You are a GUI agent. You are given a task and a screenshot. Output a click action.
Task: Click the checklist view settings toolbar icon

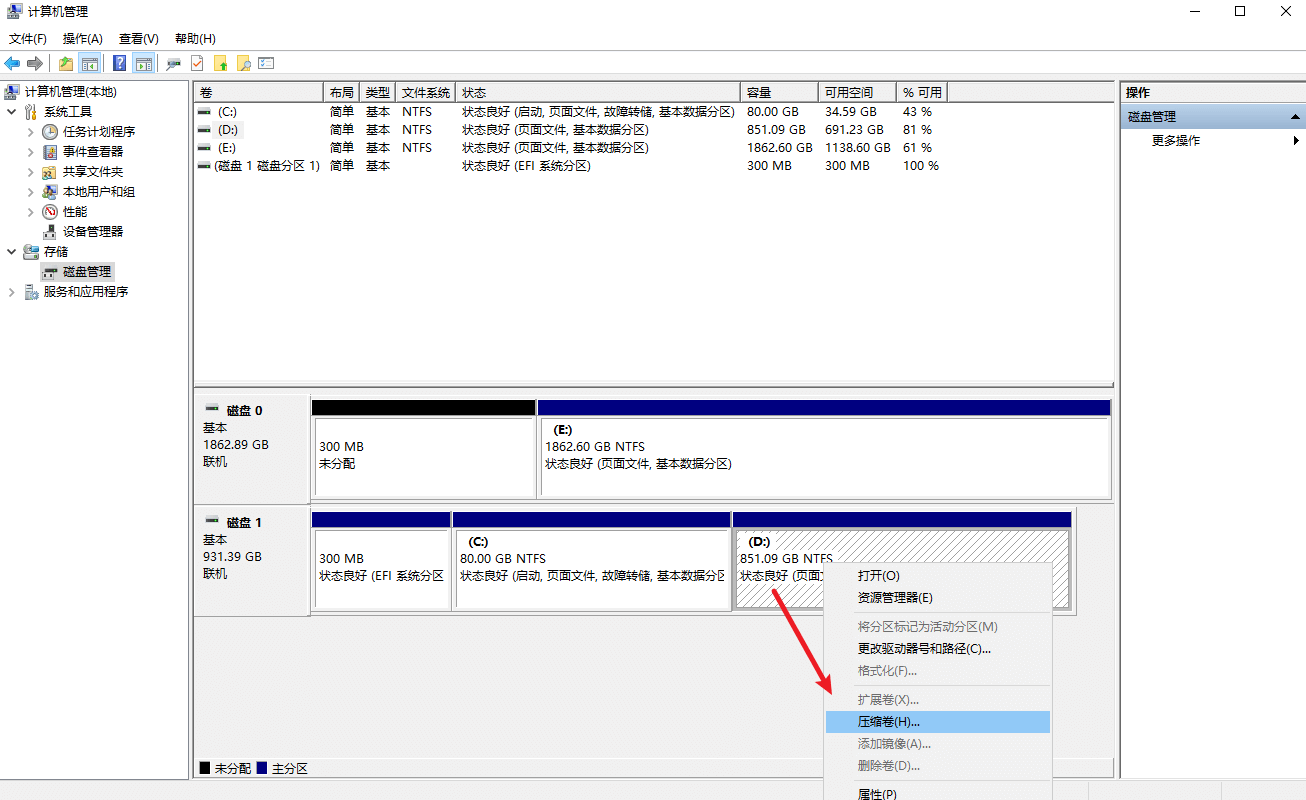coord(266,64)
